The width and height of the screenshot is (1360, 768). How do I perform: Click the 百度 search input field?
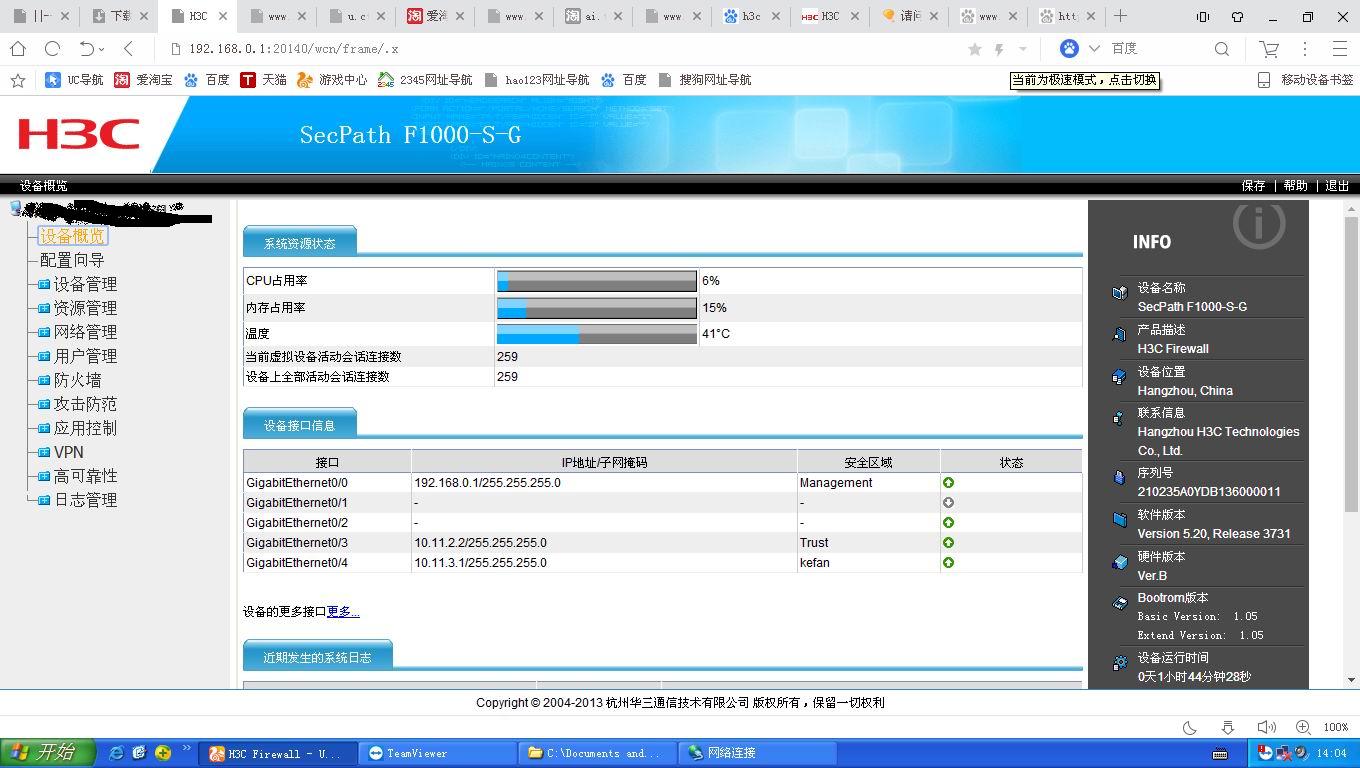[1157, 48]
